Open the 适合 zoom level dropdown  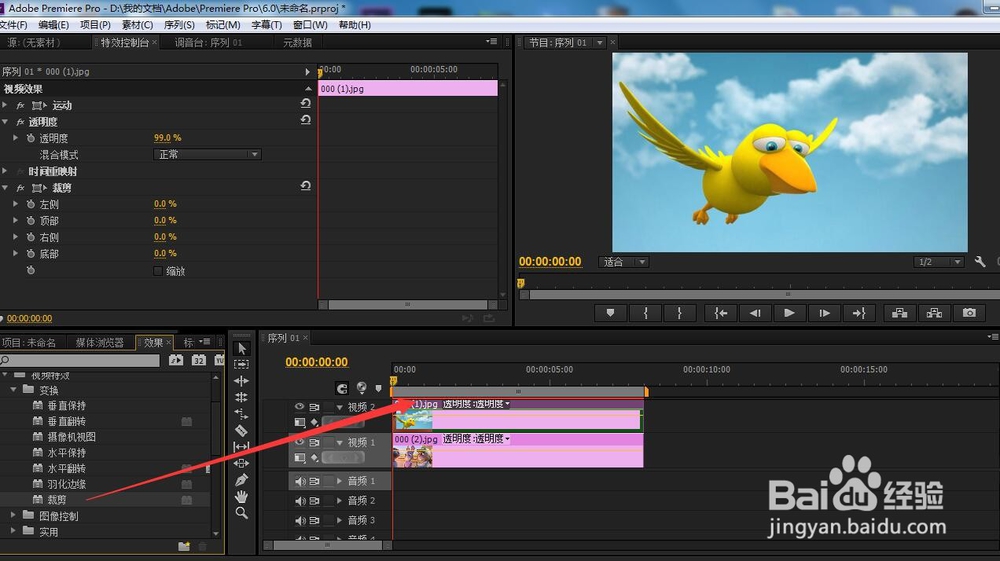624,262
